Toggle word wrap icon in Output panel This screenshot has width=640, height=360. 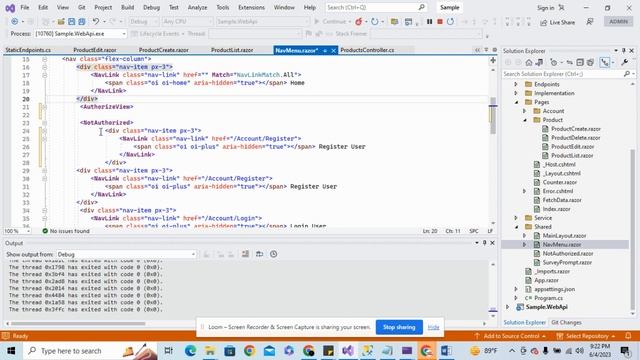pyautogui.click(x=259, y=254)
